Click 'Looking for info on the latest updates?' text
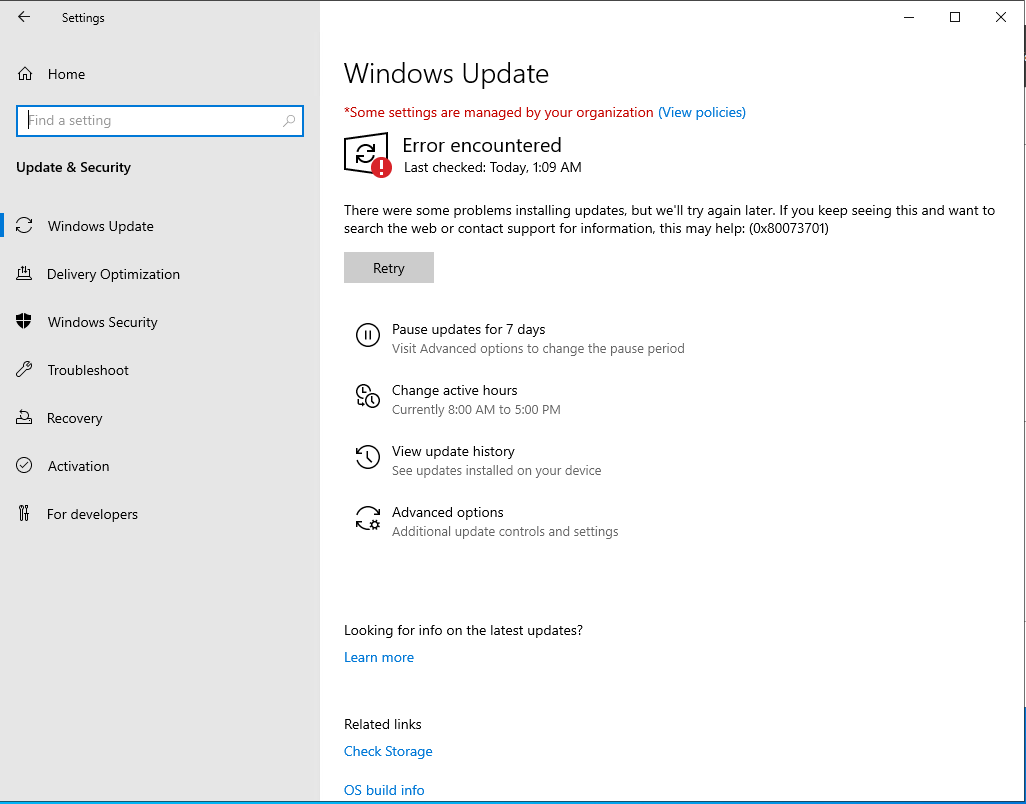1026x804 pixels. click(x=463, y=631)
